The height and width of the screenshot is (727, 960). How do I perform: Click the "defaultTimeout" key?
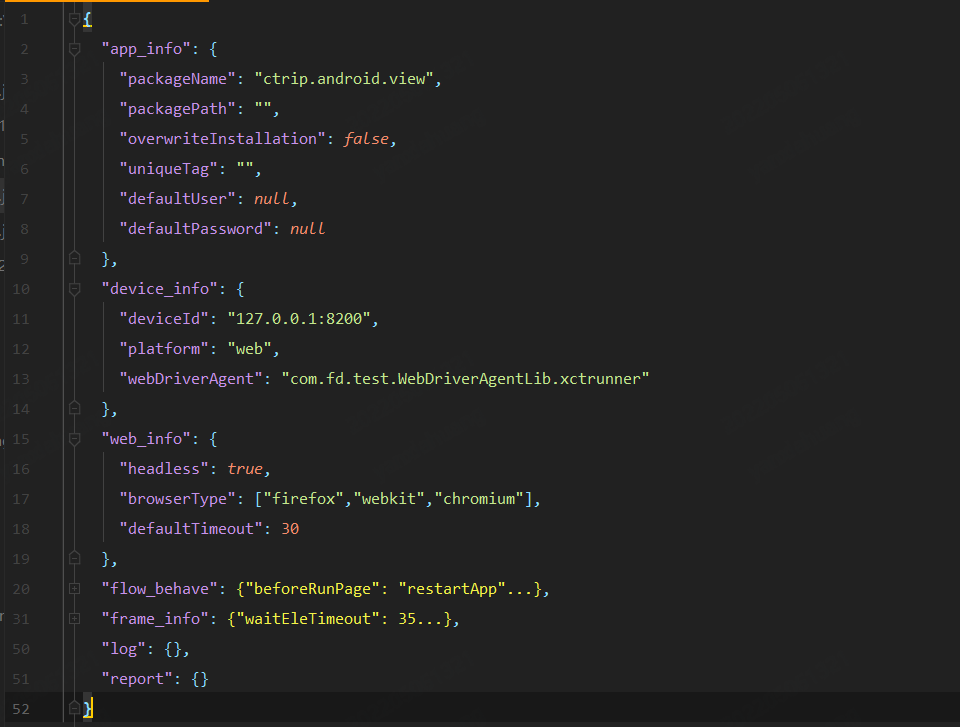(x=191, y=529)
